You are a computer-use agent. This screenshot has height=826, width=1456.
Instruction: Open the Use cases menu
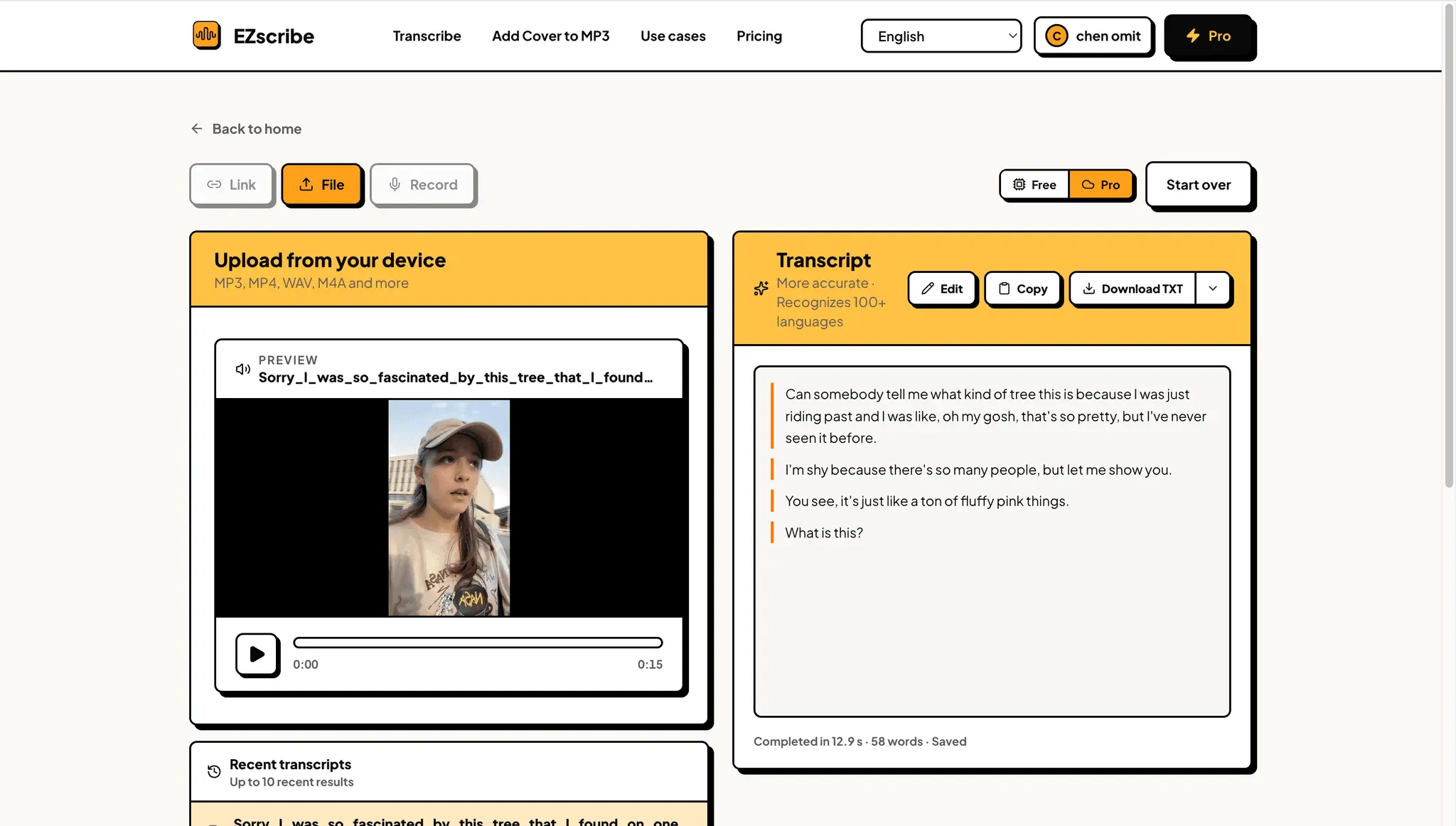[673, 36]
